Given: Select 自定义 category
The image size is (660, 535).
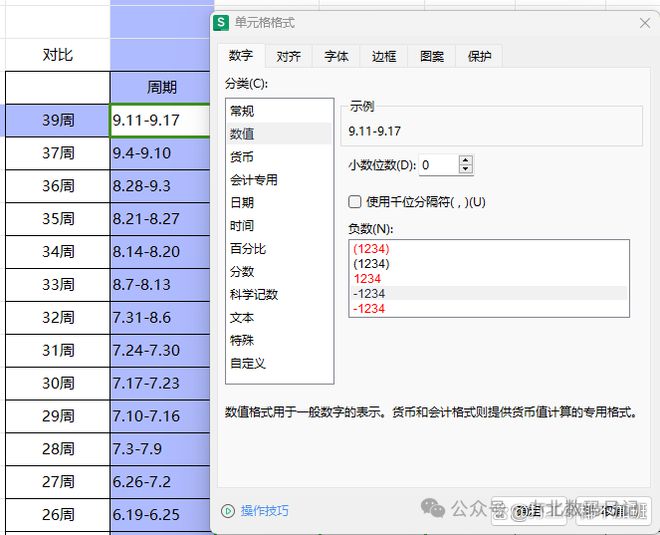Looking at the screenshot, I should click(x=279, y=363).
